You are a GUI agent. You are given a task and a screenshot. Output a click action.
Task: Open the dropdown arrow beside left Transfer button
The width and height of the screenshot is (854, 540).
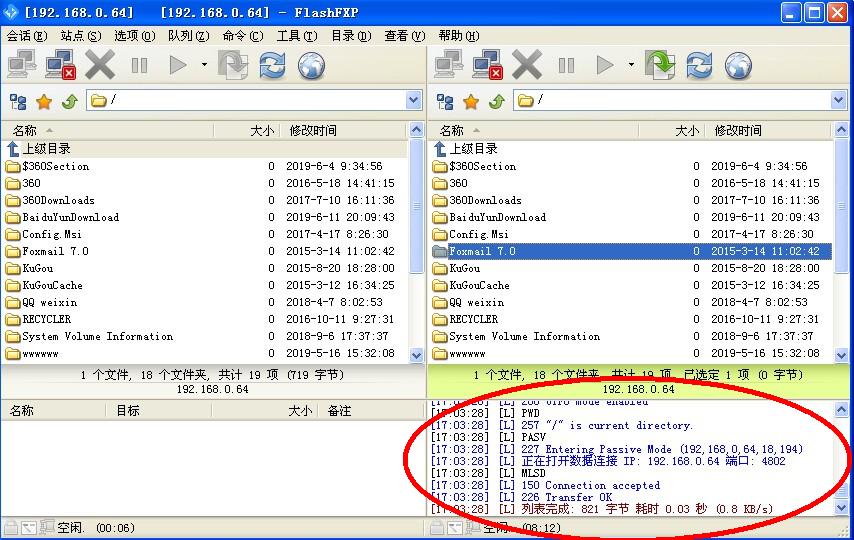[x=204, y=66]
